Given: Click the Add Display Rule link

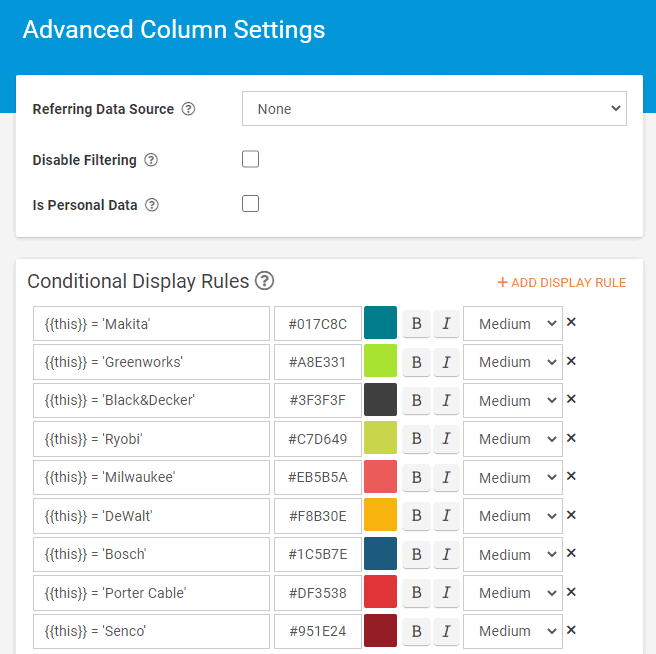Looking at the screenshot, I should tap(562, 282).
